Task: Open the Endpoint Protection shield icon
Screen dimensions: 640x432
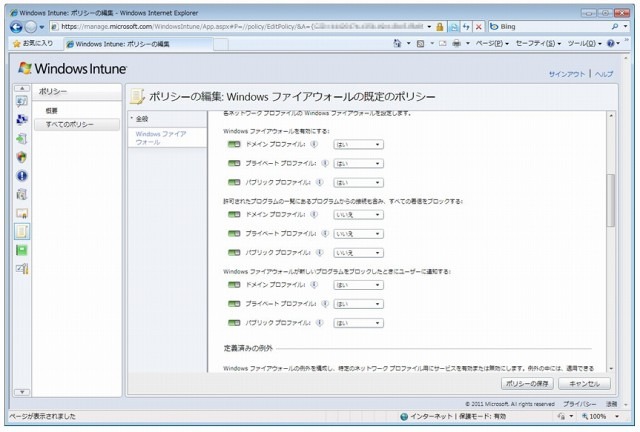Action: (x=22, y=157)
